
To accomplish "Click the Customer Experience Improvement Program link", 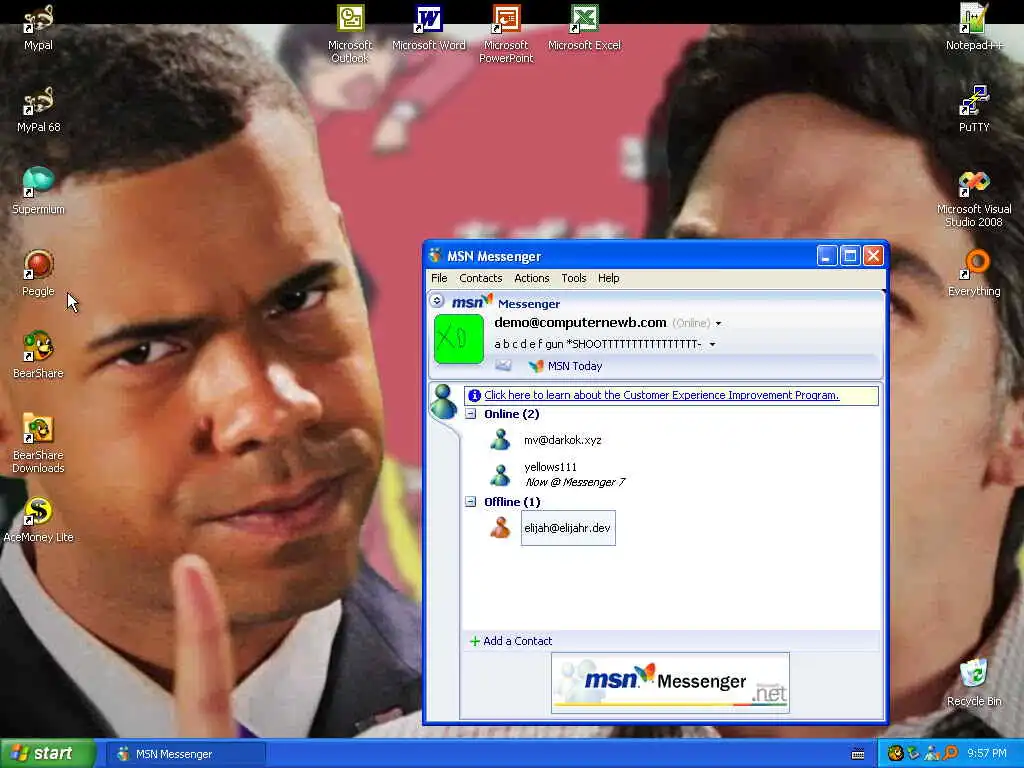I will pyautogui.click(x=662, y=395).
